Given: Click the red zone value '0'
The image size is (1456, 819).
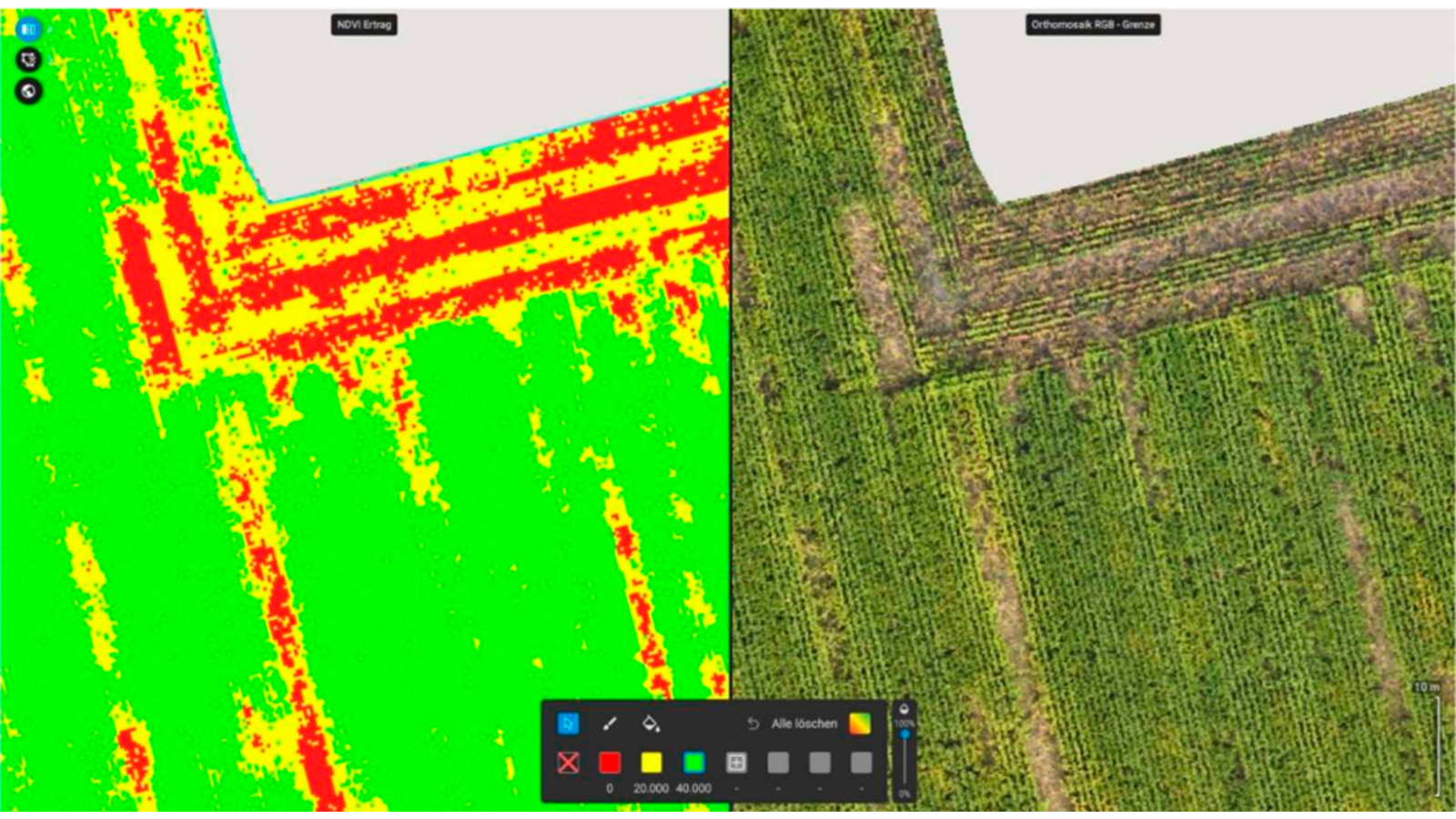Looking at the screenshot, I should coord(610,788).
